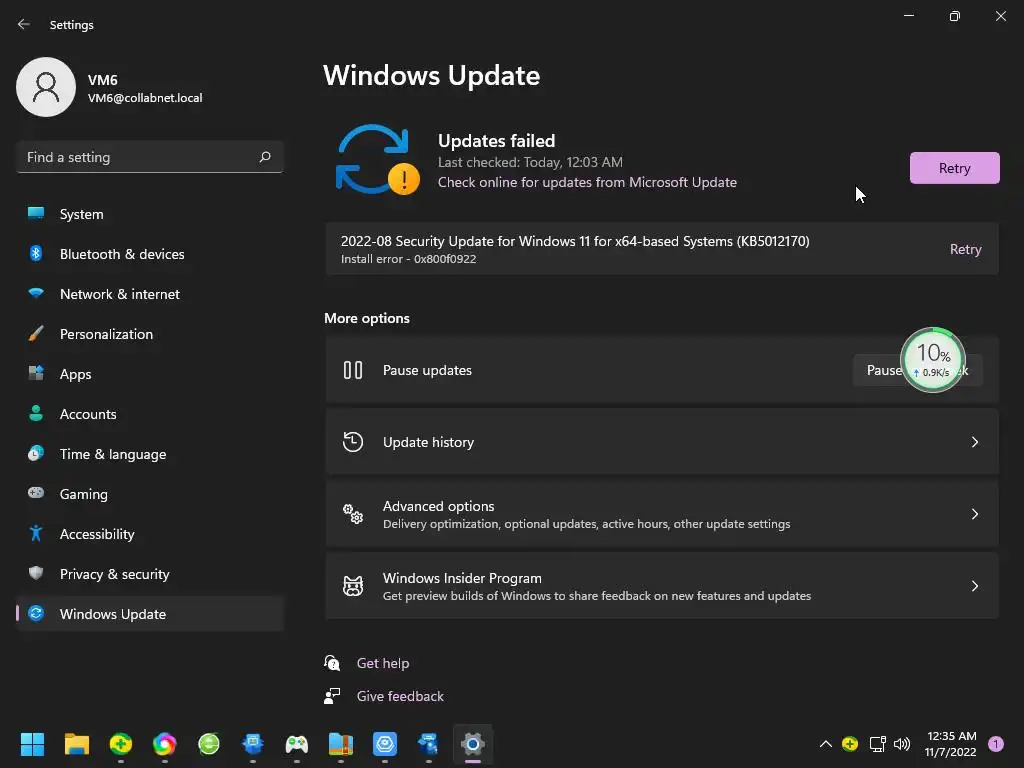
Task: Open the green globe app in the taskbar
Action: point(209,744)
